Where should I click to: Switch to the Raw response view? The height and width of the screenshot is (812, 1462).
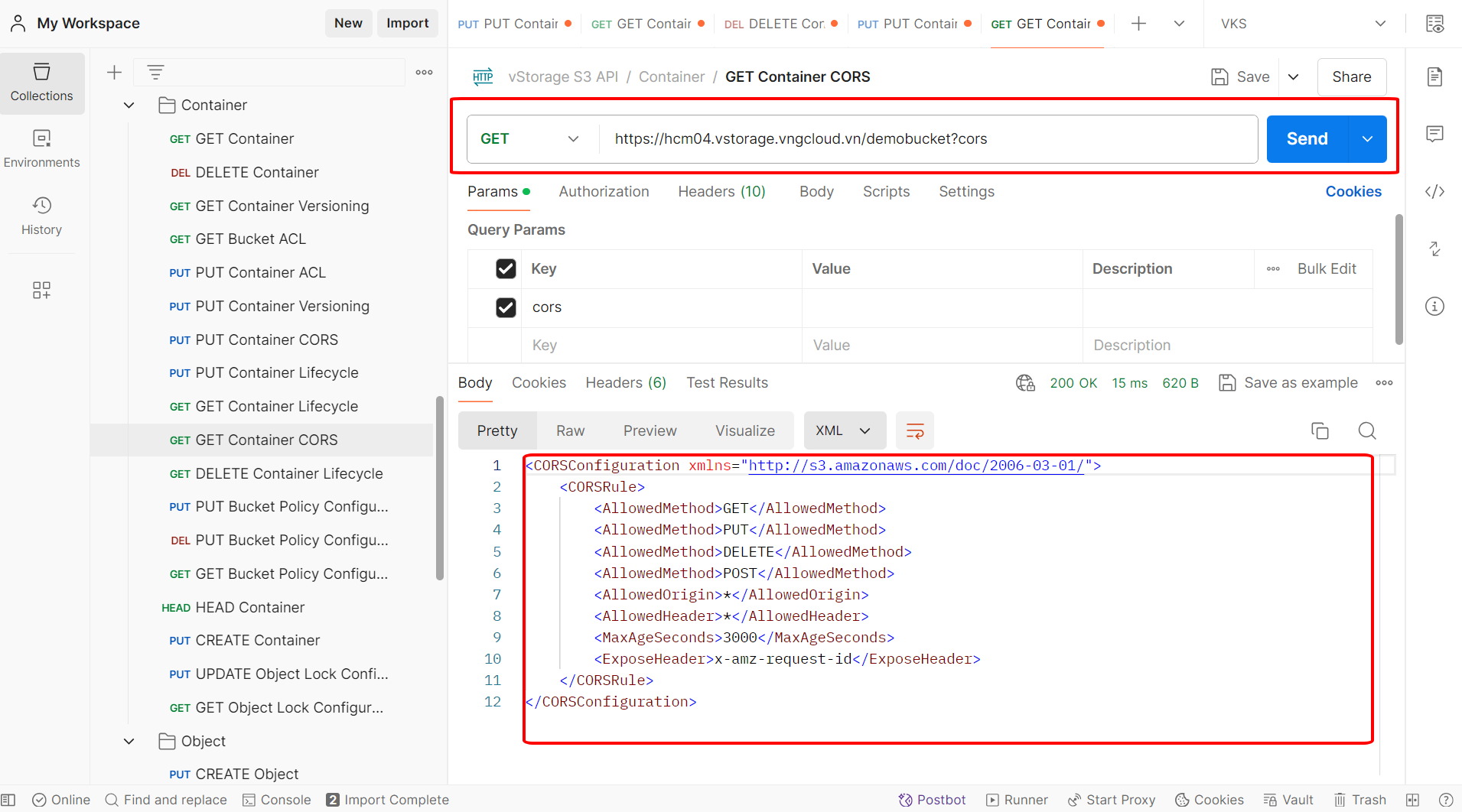point(570,430)
